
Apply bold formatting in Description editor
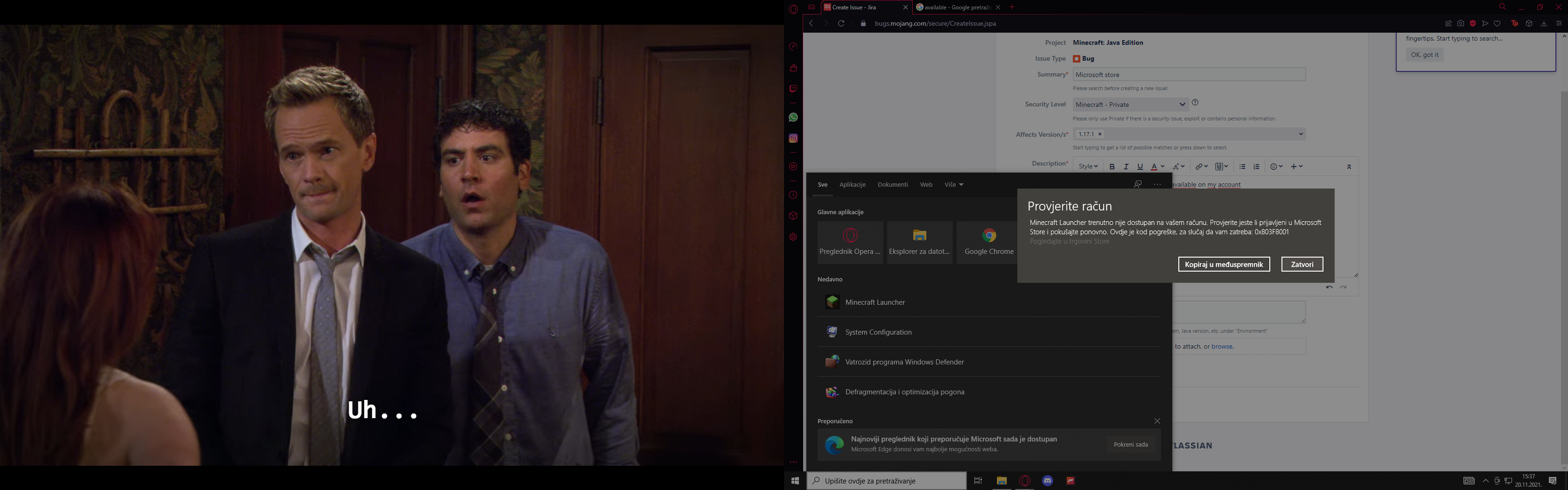click(x=1112, y=167)
